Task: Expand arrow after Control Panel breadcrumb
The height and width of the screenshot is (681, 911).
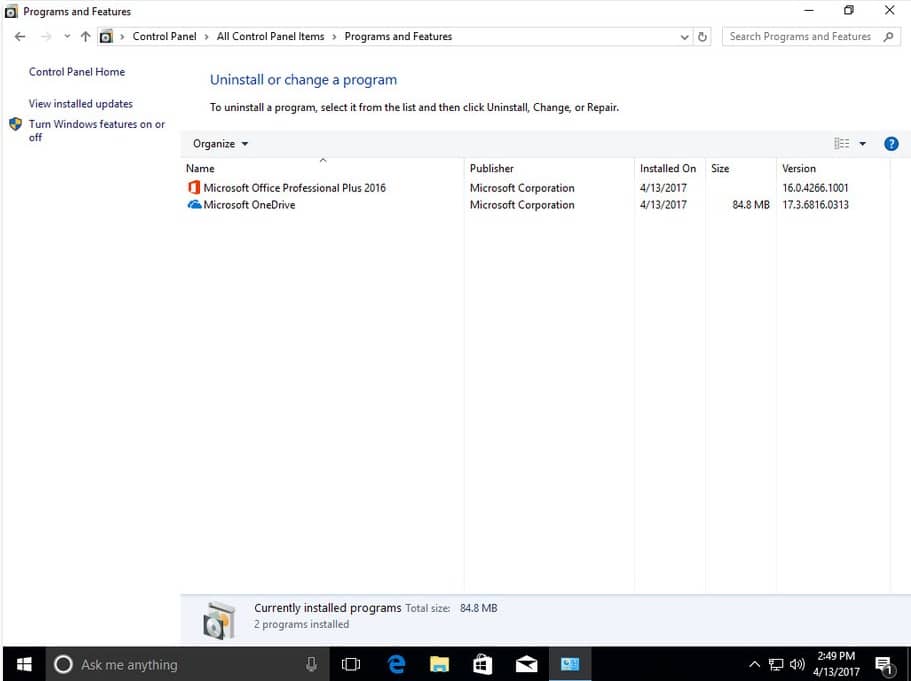Action: point(206,37)
